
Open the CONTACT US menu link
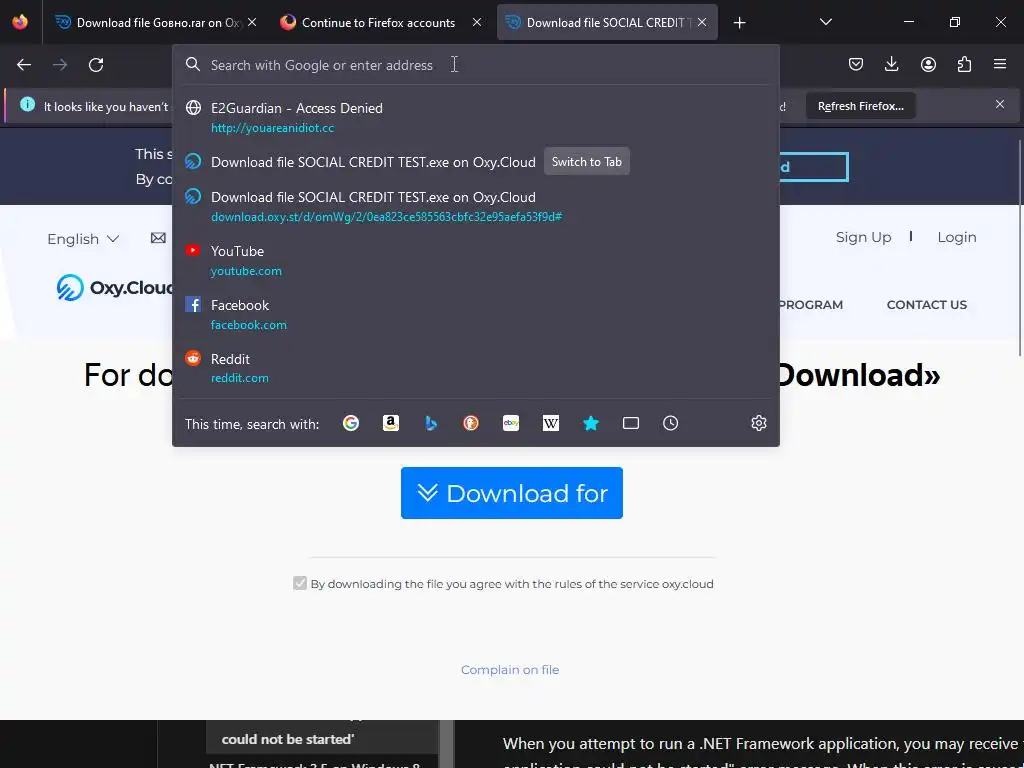[927, 304]
